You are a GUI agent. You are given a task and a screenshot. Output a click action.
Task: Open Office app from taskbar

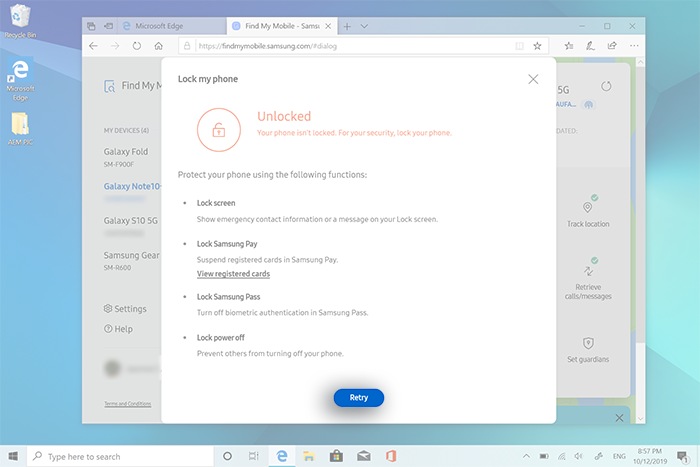click(391, 456)
